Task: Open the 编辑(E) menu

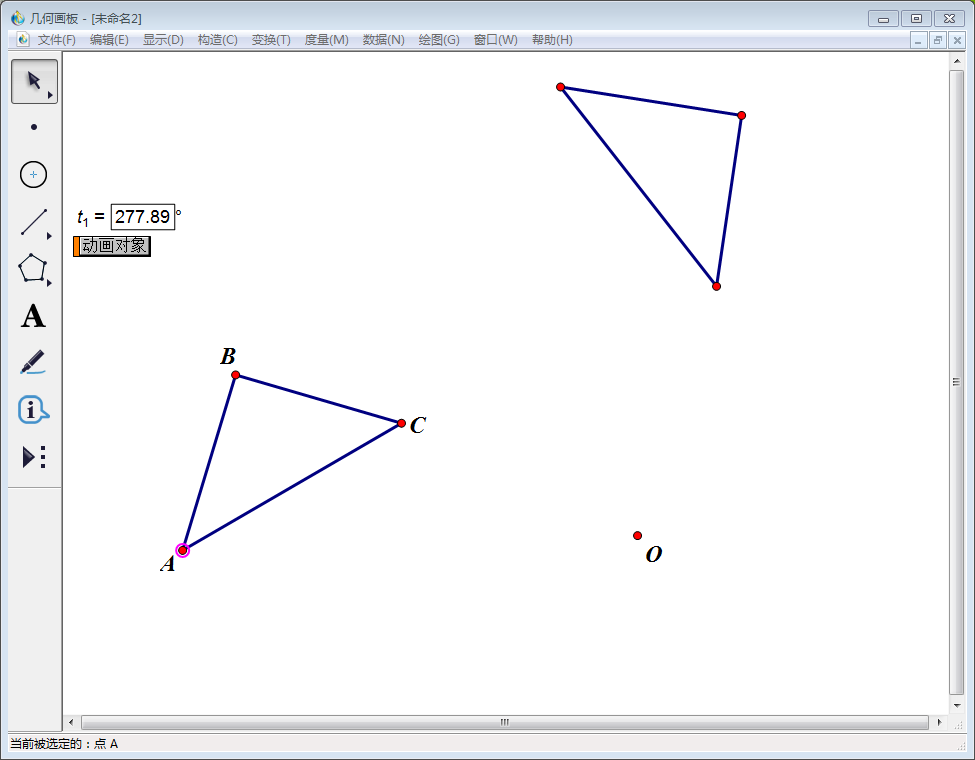Action: [x=109, y=40]
